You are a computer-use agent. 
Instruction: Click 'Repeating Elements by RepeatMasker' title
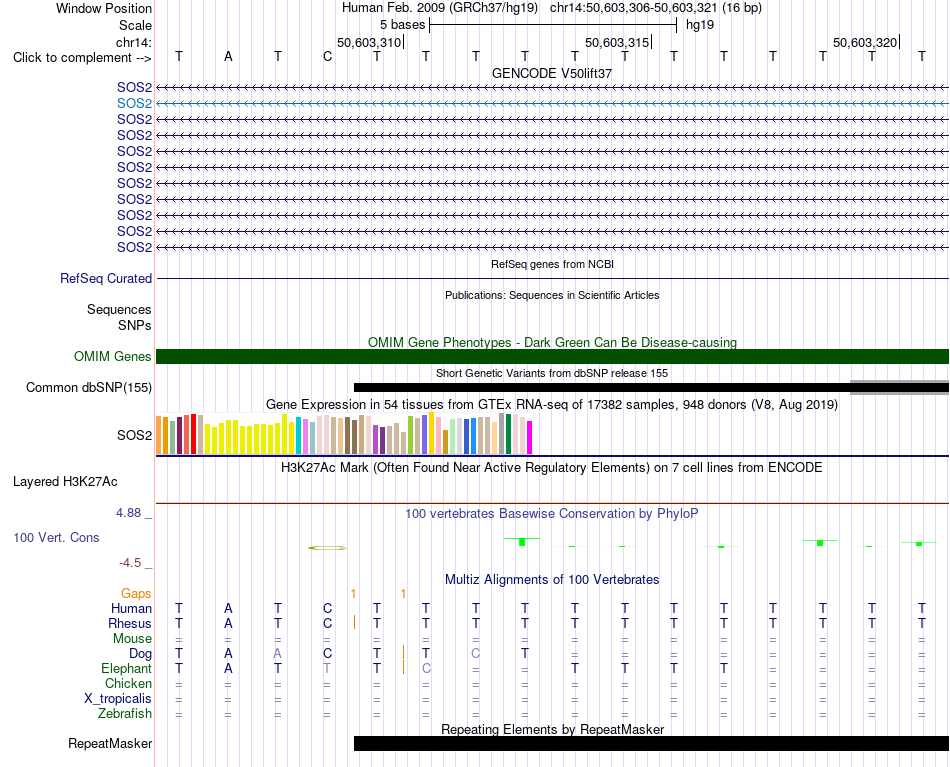[x=553, y=729]
